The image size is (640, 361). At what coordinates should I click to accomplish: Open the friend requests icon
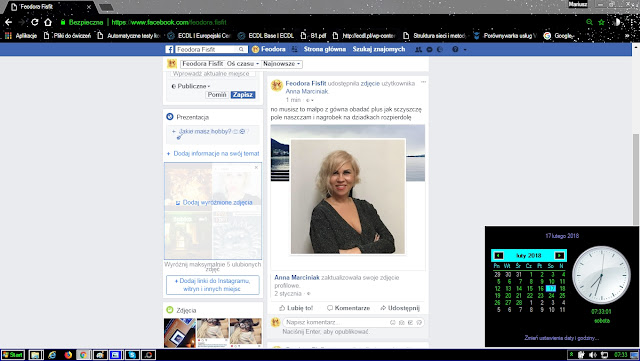(418, 49)
